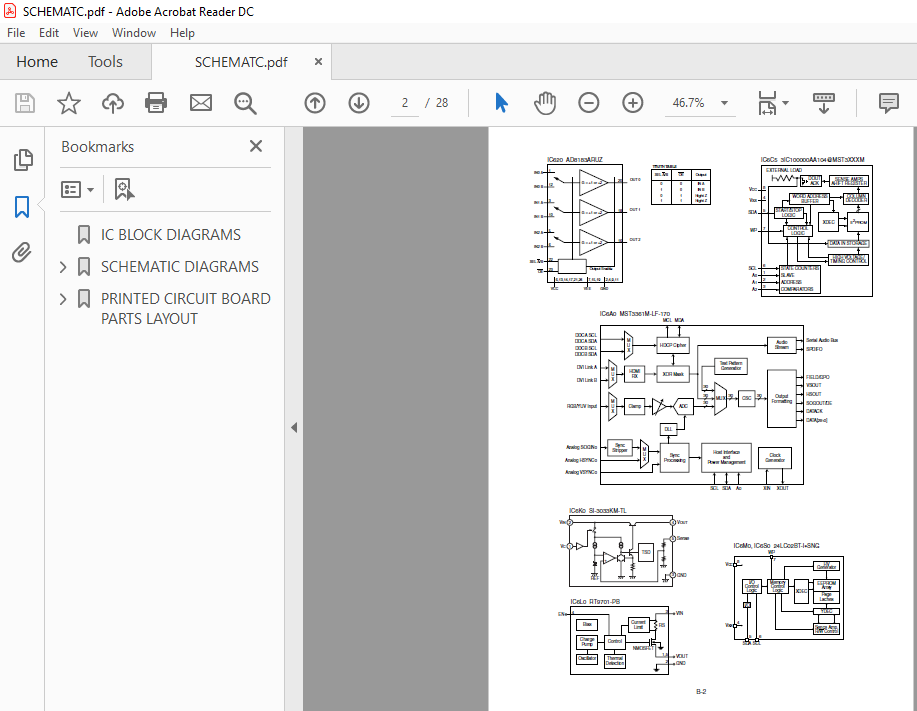Switch to the Tools tab
The image size is (917, 711).
[x=105, y=61]
